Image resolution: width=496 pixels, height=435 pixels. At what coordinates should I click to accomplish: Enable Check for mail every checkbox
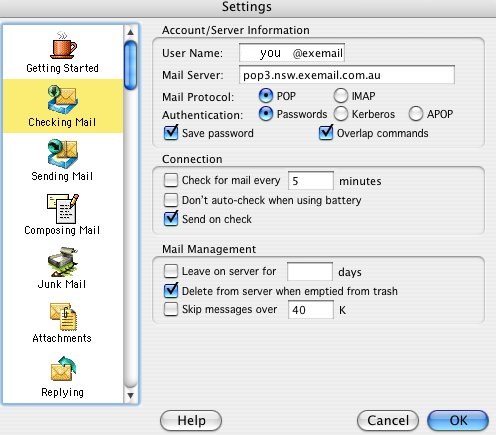[171, 180]
